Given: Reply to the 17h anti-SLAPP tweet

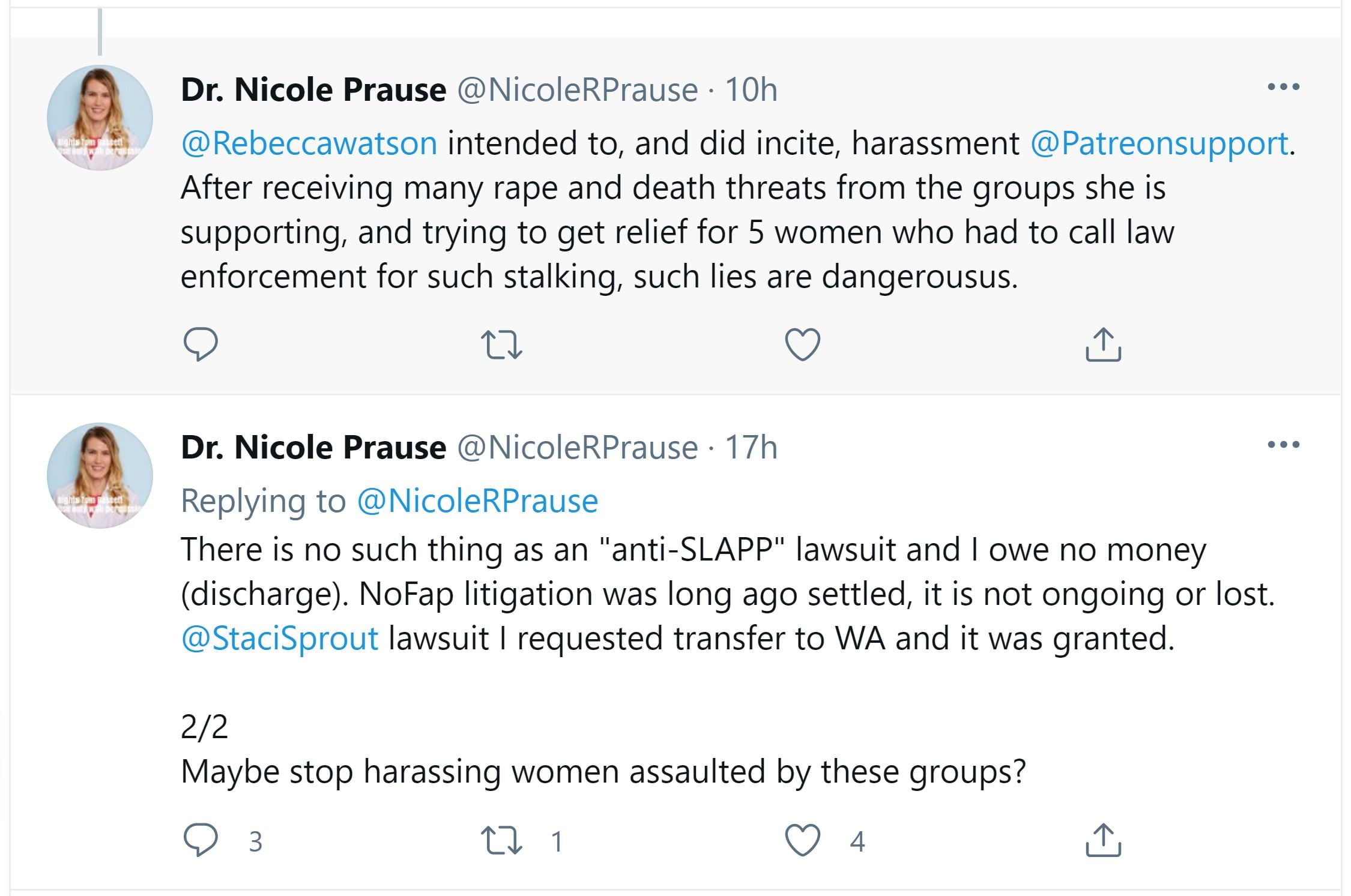Looking at the screenshot, I should [200, 840].
